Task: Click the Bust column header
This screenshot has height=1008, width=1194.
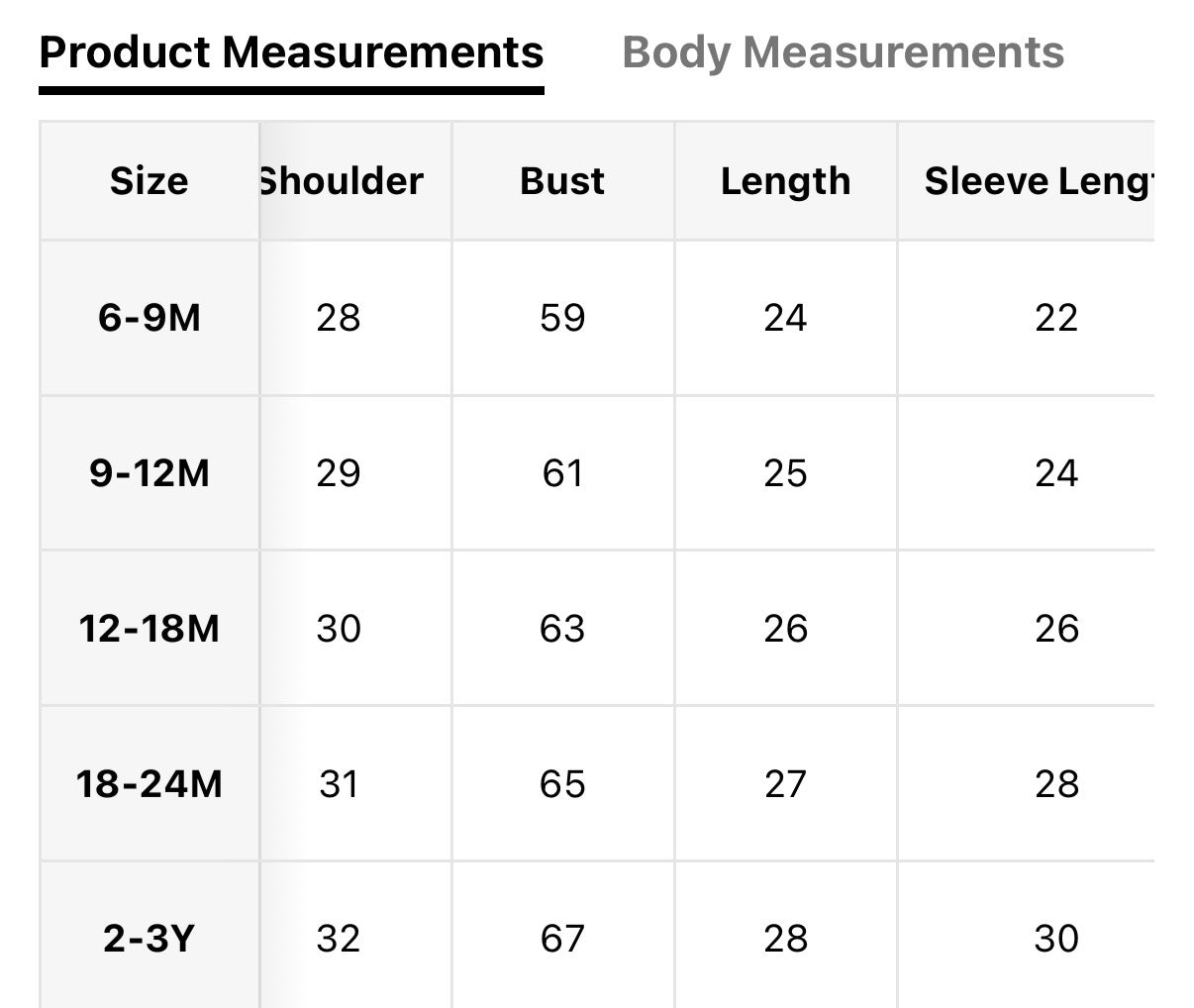Action: pos(562,181)
